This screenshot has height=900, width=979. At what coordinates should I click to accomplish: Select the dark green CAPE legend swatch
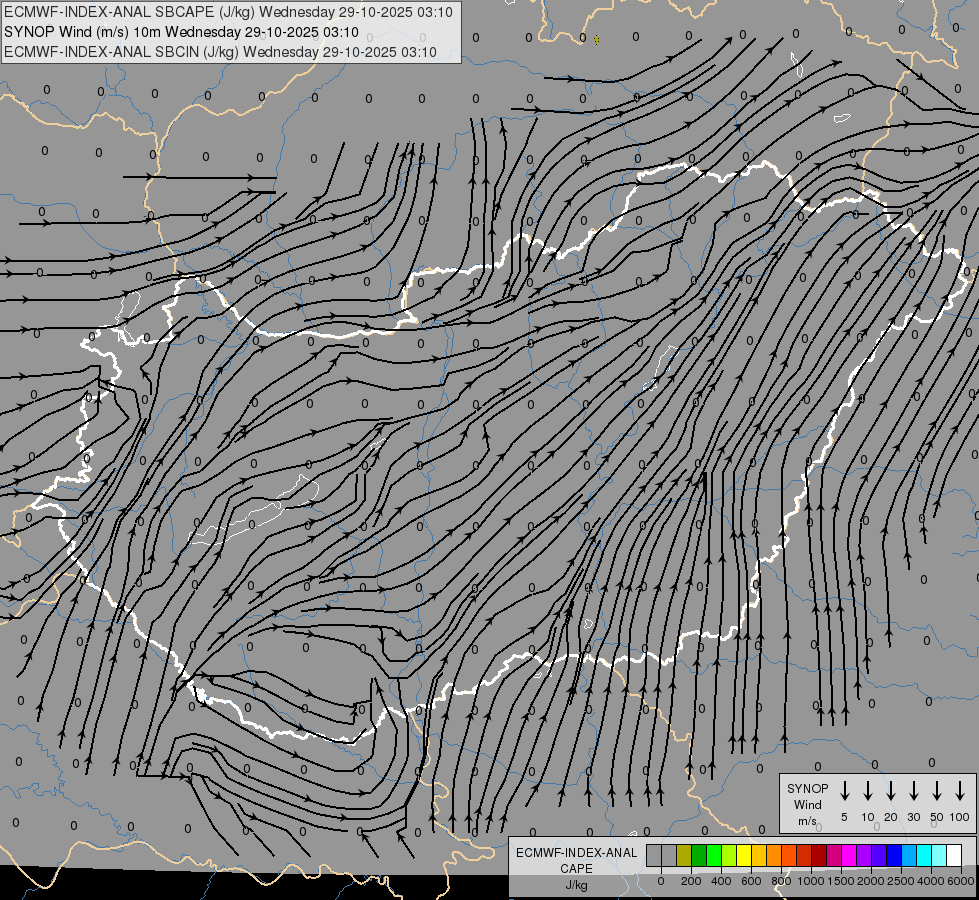coord(699,855)
